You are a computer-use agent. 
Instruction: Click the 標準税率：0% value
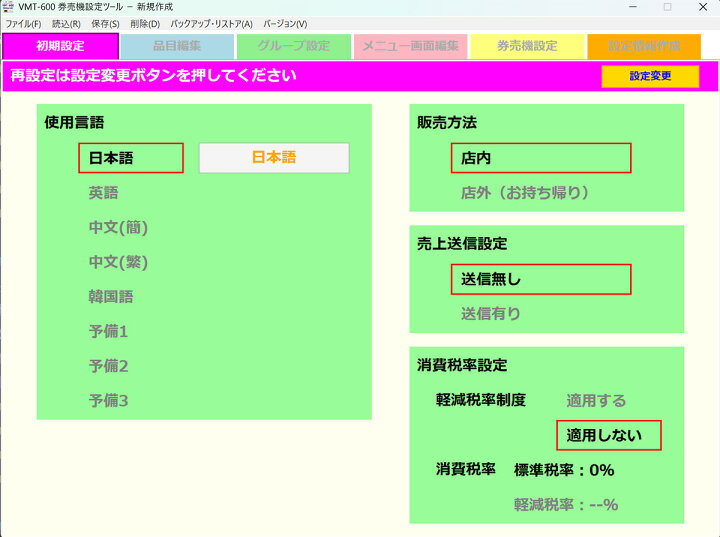564,470
